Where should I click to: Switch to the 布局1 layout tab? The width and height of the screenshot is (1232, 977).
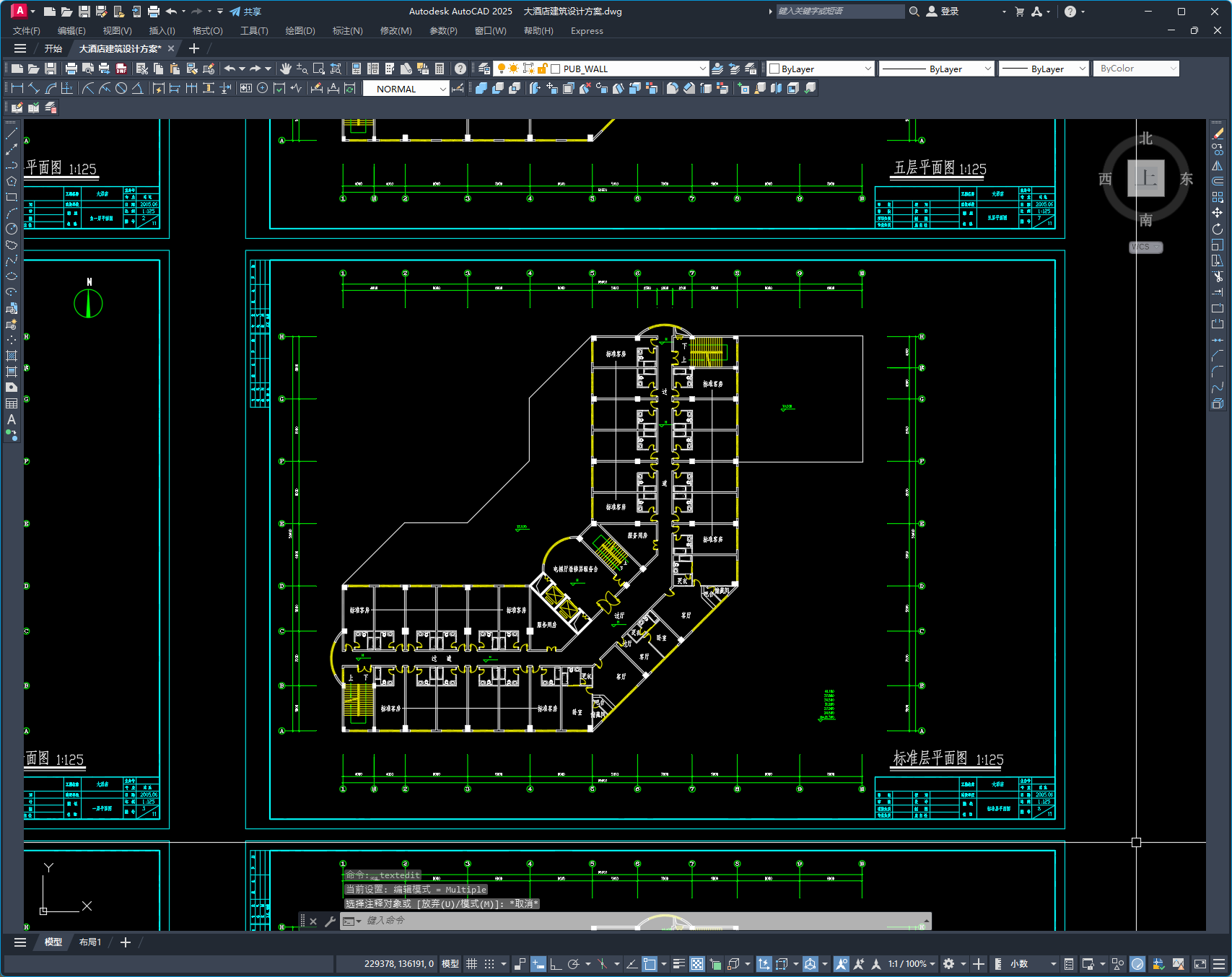[90, 942]
